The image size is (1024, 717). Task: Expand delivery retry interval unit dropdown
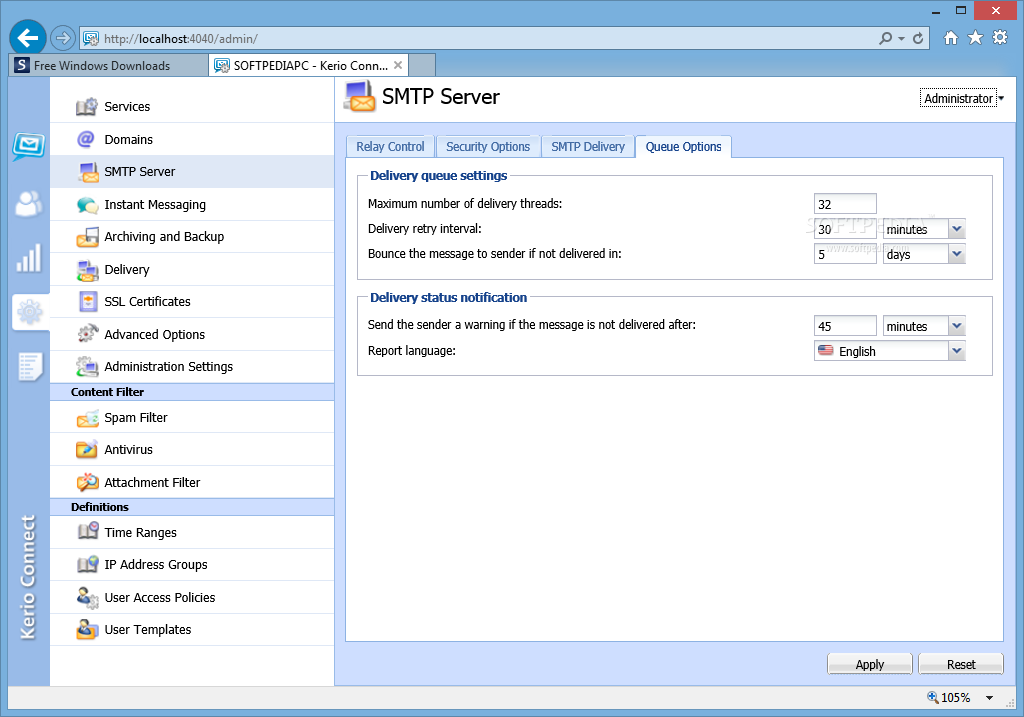coord(957,229)
